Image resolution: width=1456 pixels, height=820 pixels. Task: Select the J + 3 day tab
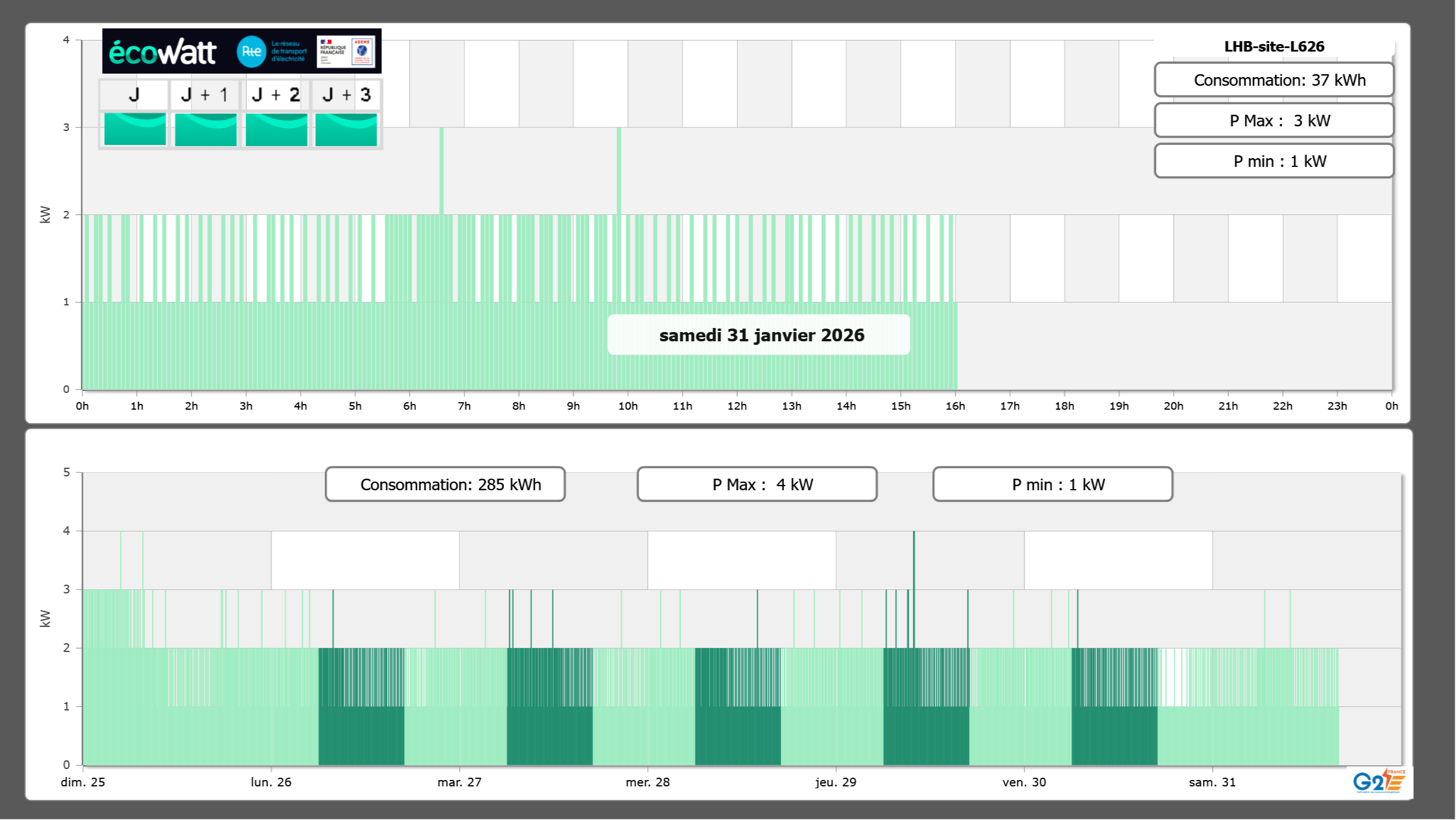pyautogui.click(x=346, y=95)
